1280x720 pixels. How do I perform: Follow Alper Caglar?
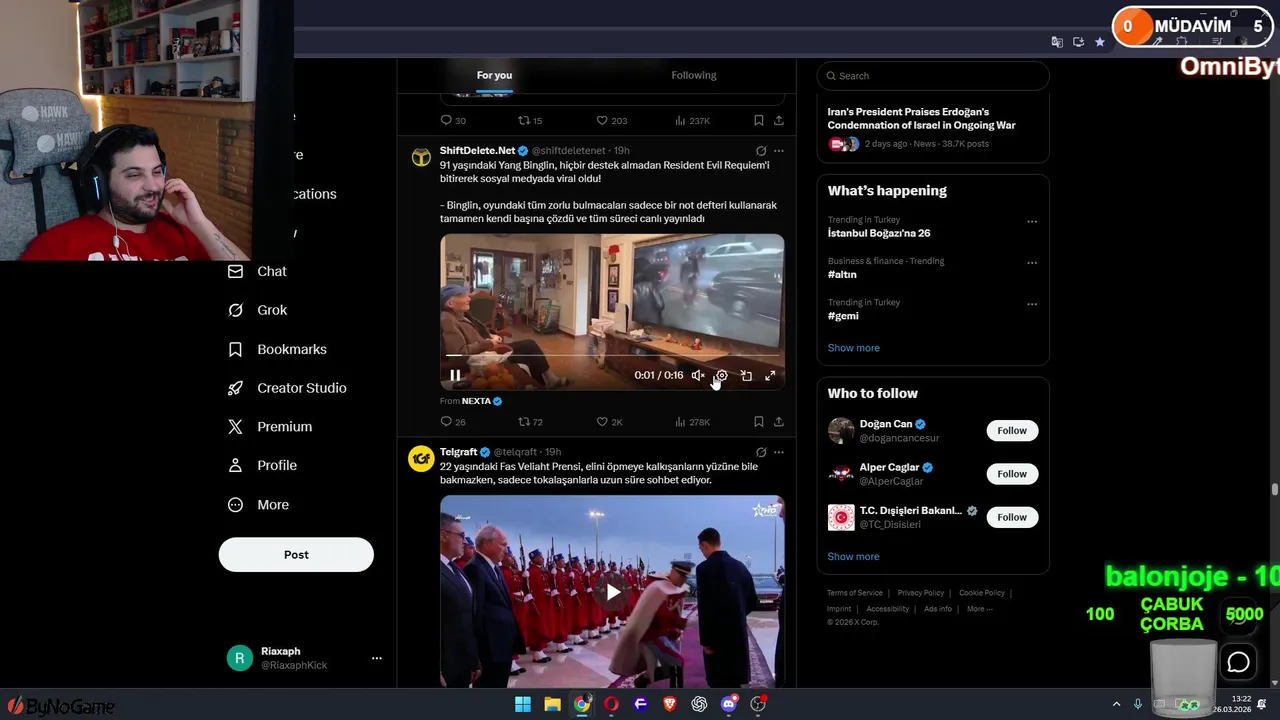coord(1012,474)
